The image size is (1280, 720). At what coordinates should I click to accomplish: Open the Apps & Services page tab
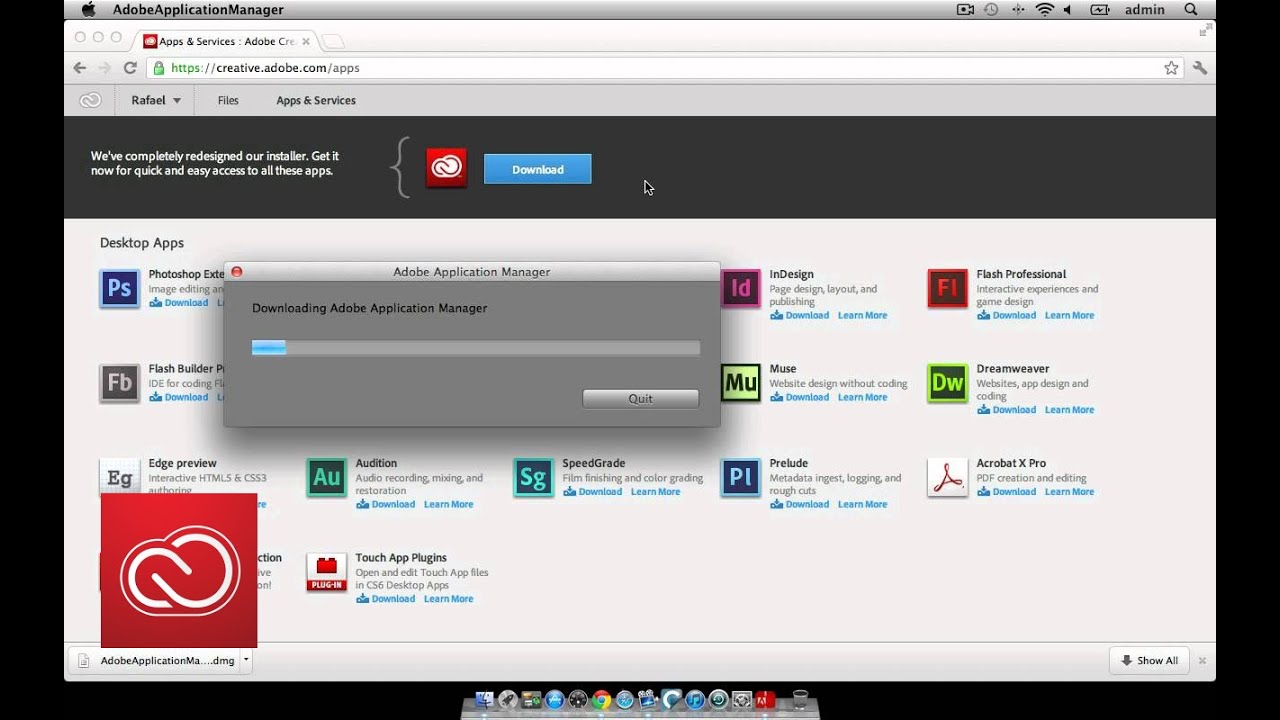[x=316, y=100]
